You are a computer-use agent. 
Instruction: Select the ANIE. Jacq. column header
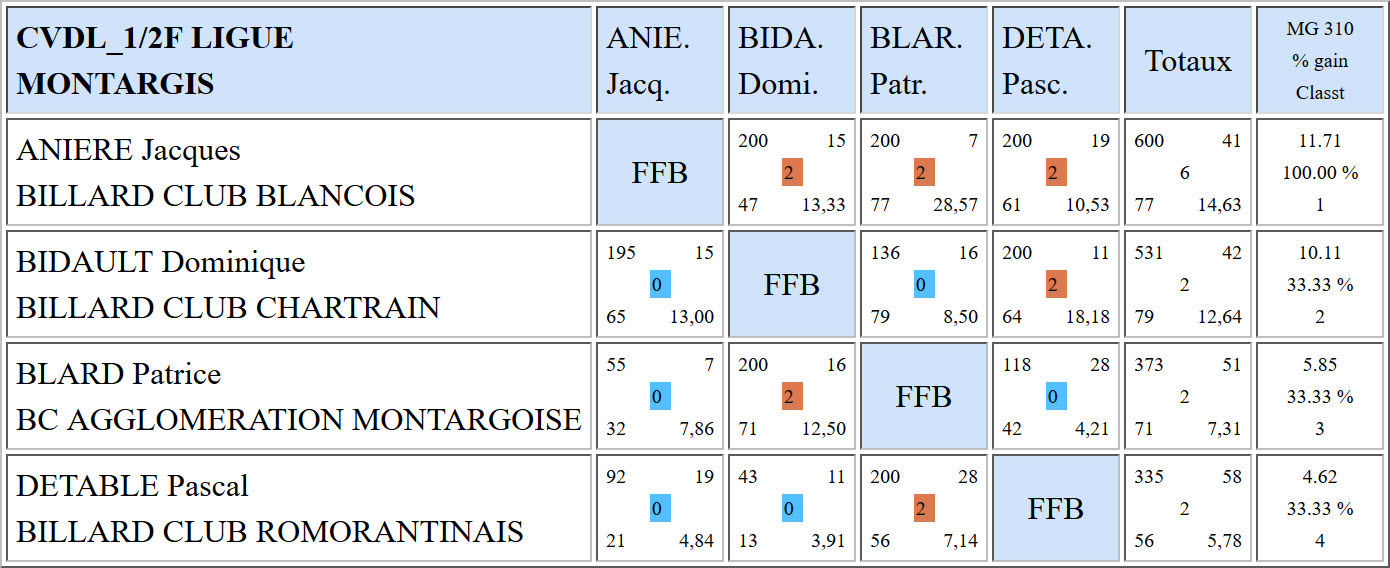[x=648, y=61]
